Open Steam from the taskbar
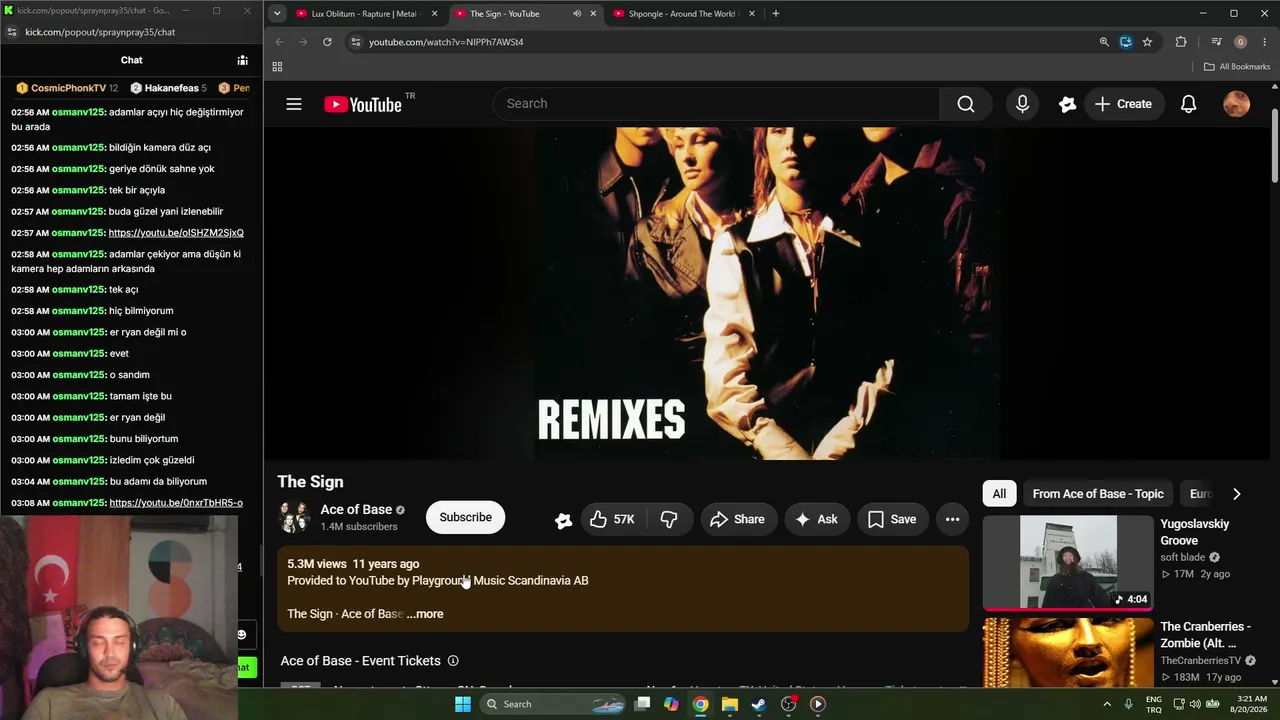1280x720 pixels. click(x=759, y=704)
